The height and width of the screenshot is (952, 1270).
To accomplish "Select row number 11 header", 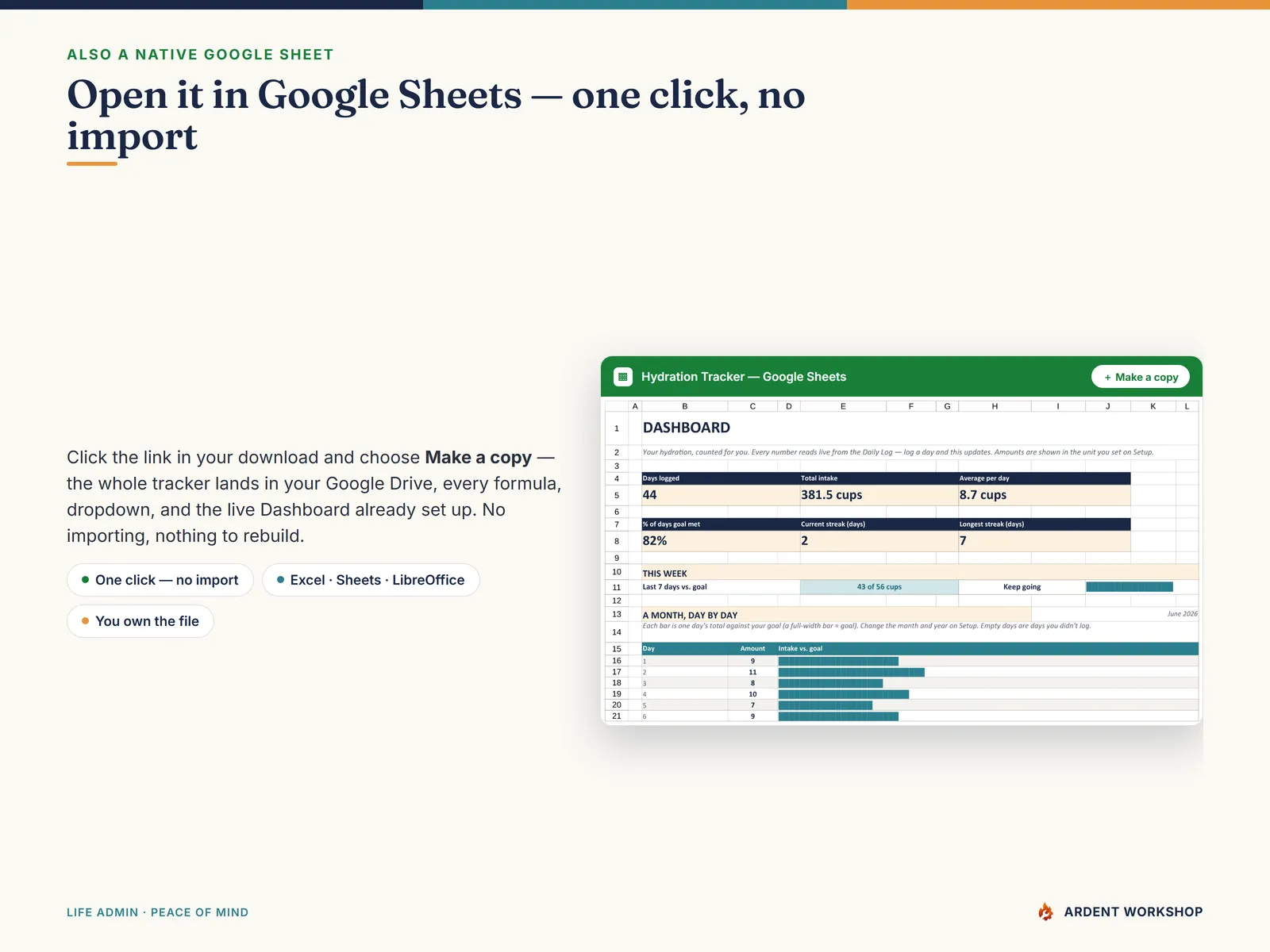I will (617, 587).
